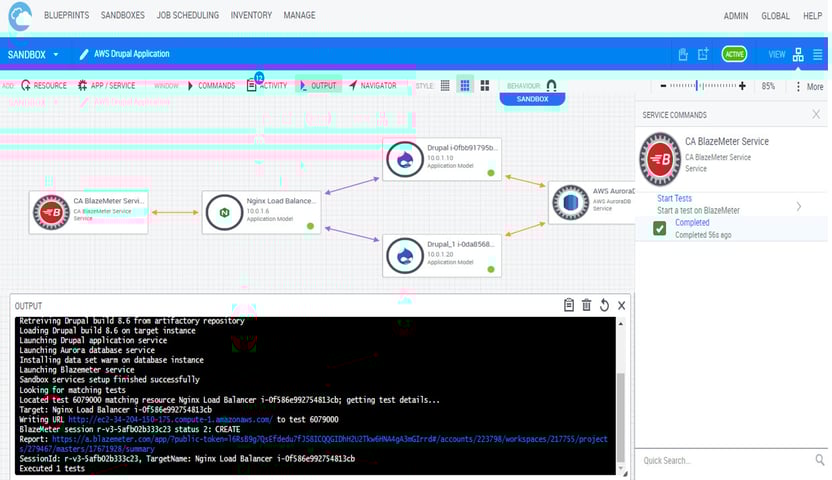Open the ec2 amazonaws URL link in output
The width and height of the screenshot is (832, 480).
pyautogui.click(x=170, y=420)
